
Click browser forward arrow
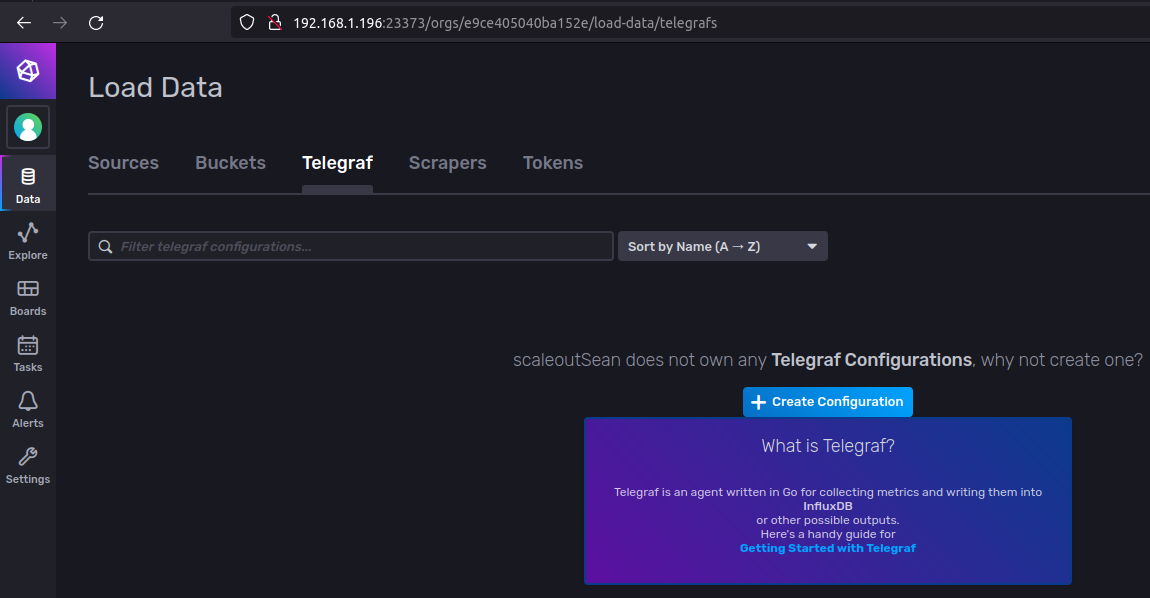click(x=60, y=23)
